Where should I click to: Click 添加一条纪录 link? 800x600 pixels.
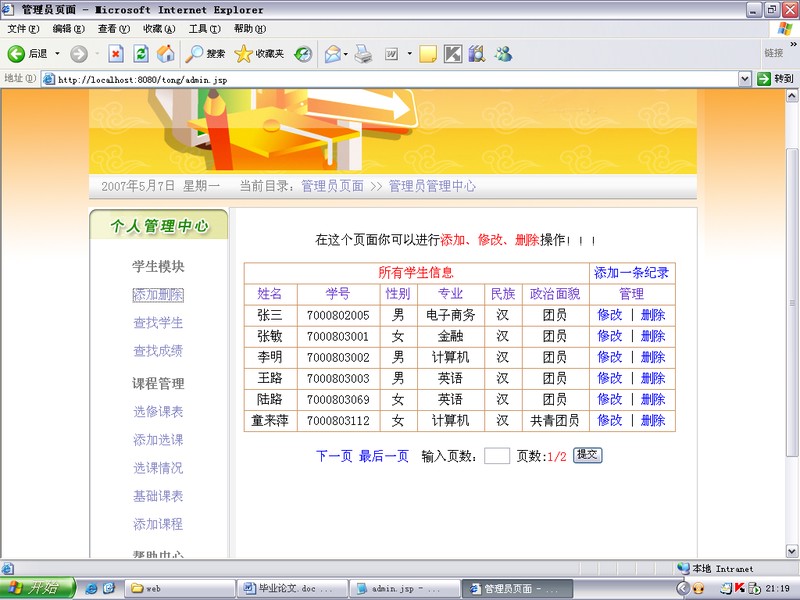pyautogui.click(x=631, y=273)
